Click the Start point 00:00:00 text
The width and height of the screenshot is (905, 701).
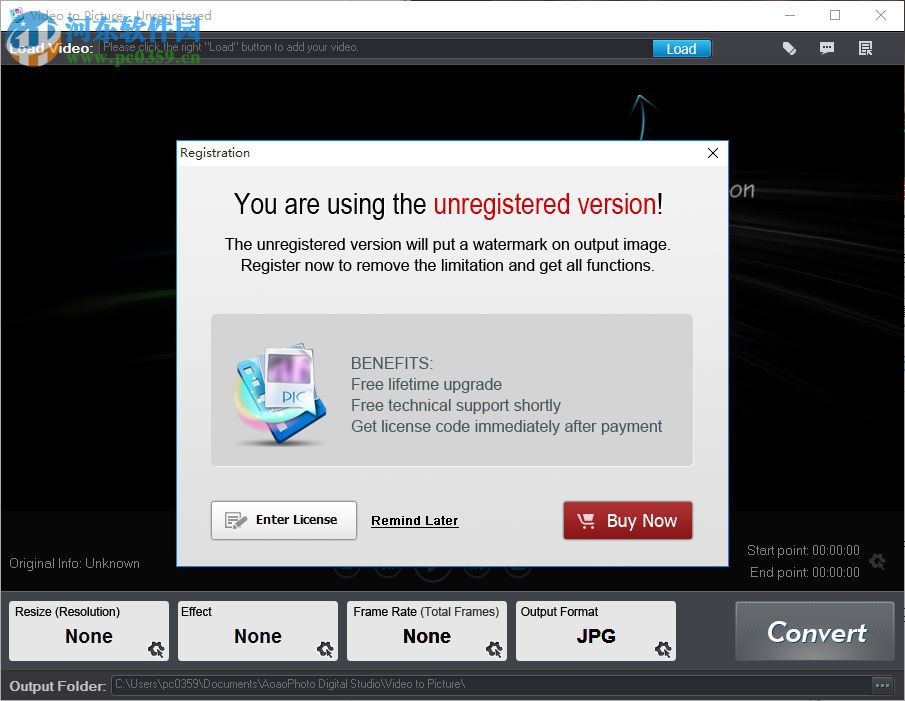[x=803, y=550]
